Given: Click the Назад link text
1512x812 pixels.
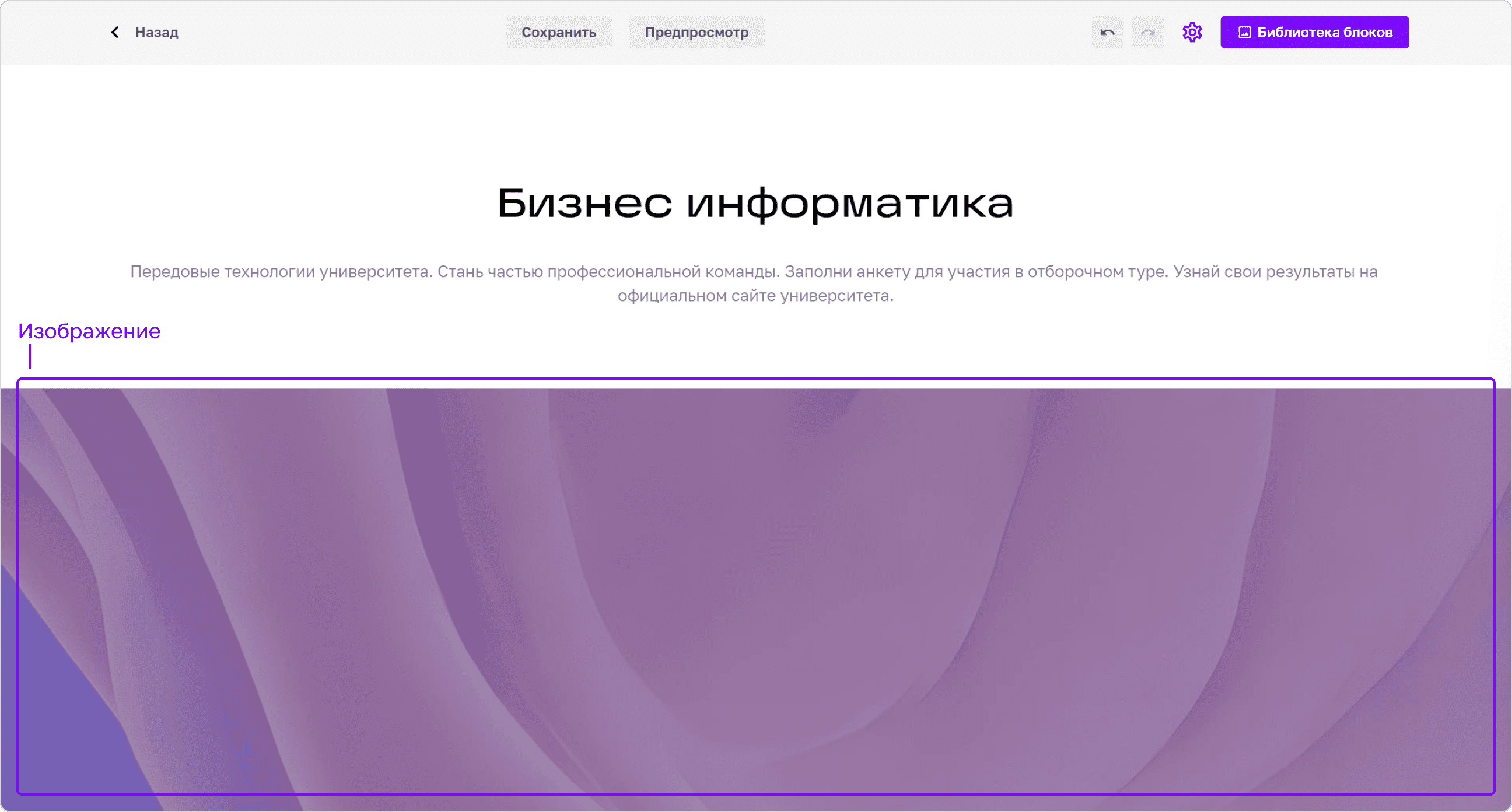Looking at the screenshot, I should click(157, 32).
